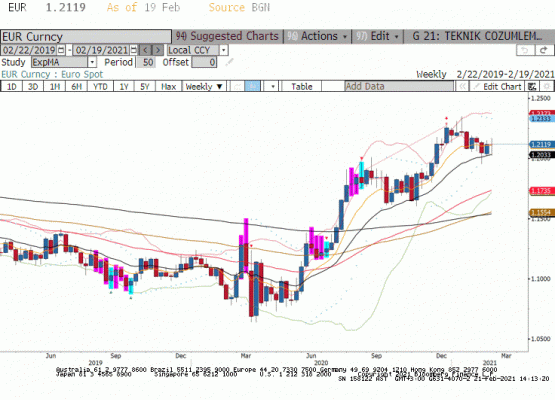Image resolution: width=555 pixels, height=400 pixels.
Task: Click the Edit Chart button
Action: [497, 86]
